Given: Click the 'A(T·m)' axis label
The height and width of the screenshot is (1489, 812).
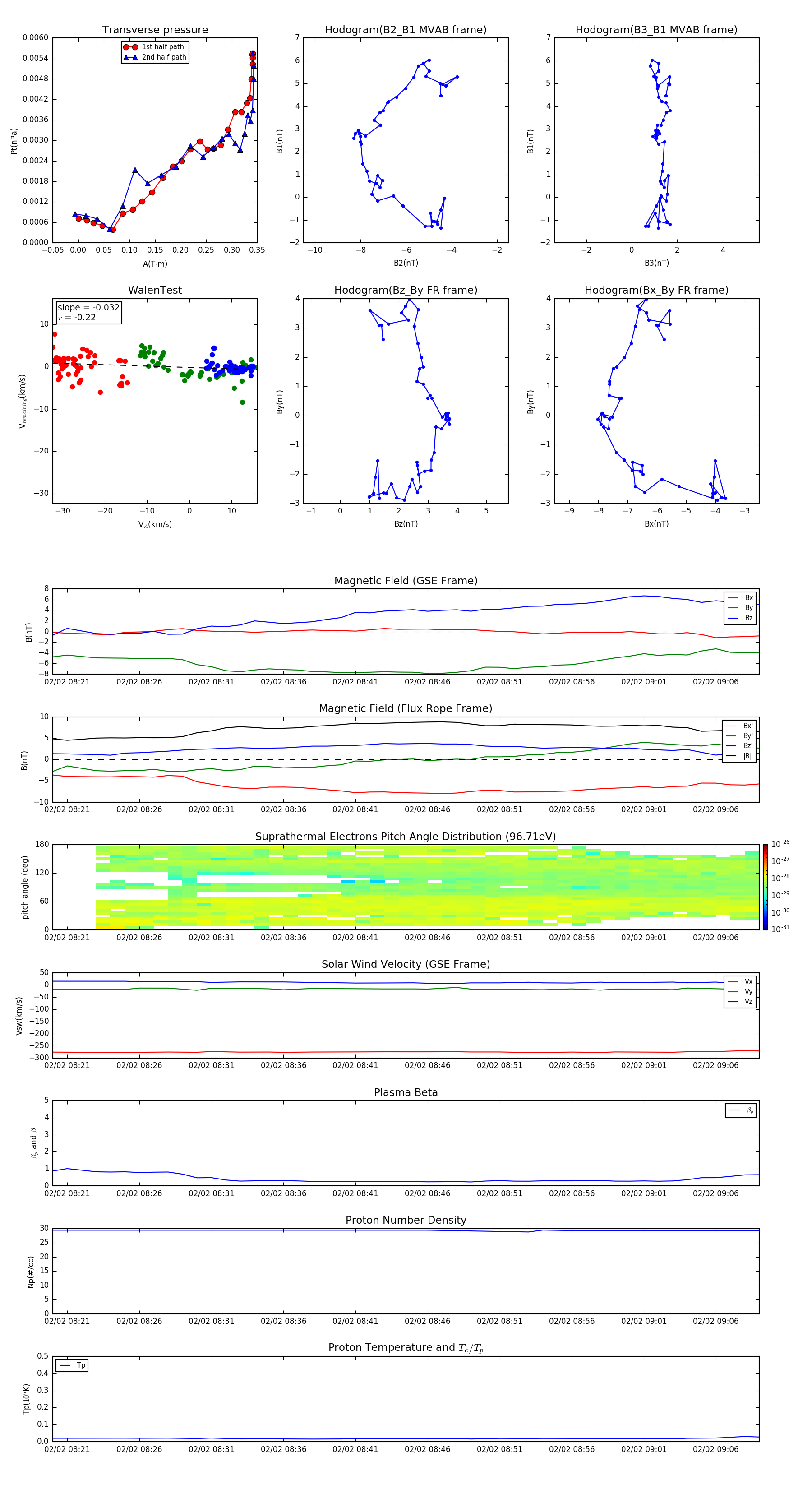Looking at the screenshot, I should pos(155,264).
